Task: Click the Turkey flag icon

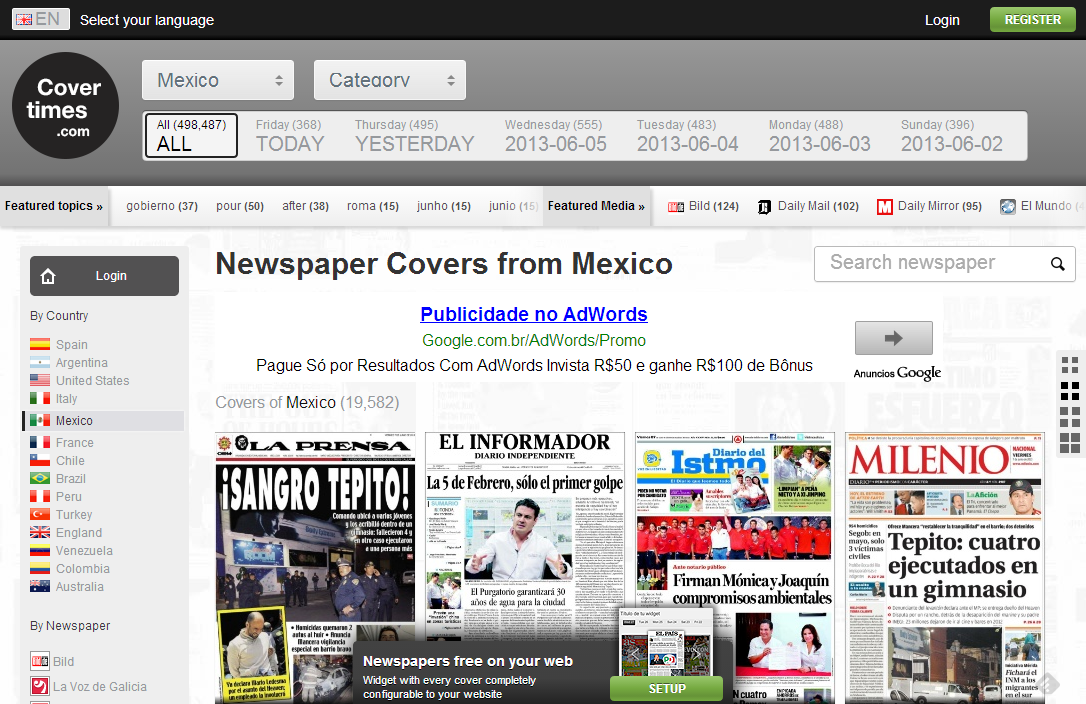Action: 40,514
